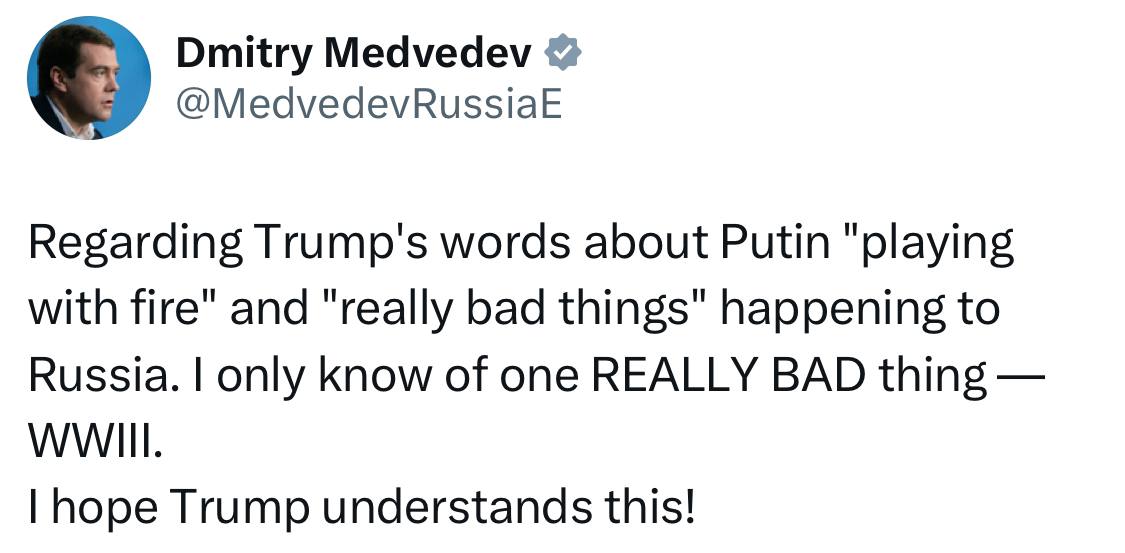Open the Dmitry Medvedev display name
Image resolution: width=1125 pixels, height=553 pixels.
(353, 55)
